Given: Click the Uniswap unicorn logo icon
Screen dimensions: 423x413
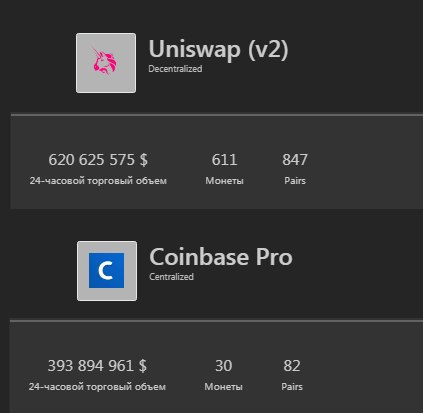Looking at the screenshot, I should tap(106, 63).
